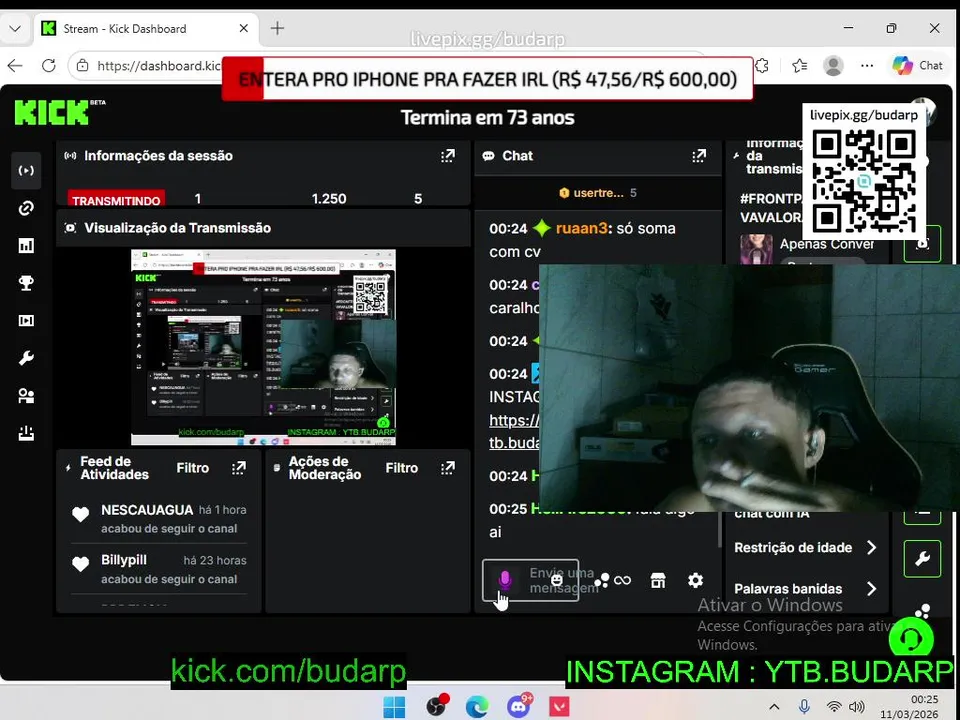Click the green-outlined wrench button on right
The height and width of the screenshot is (720, 960).
click(x=922, y=559)
